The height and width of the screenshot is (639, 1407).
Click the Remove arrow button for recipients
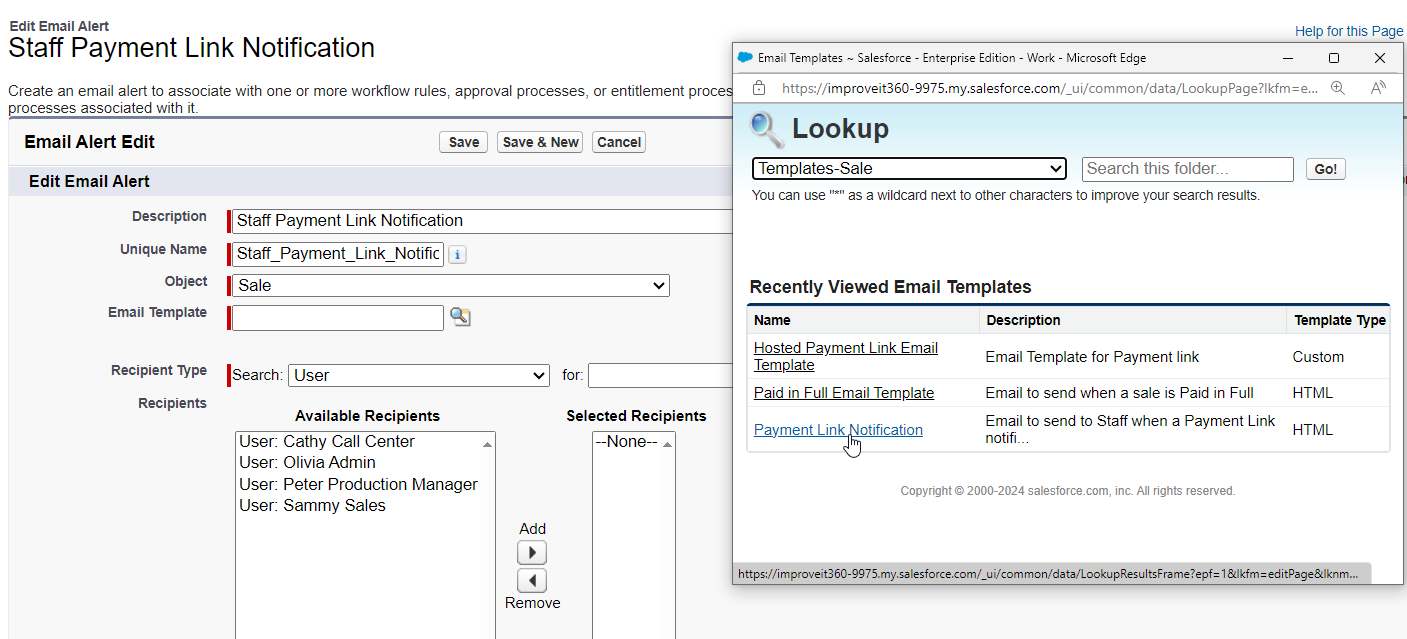[532, 580]
